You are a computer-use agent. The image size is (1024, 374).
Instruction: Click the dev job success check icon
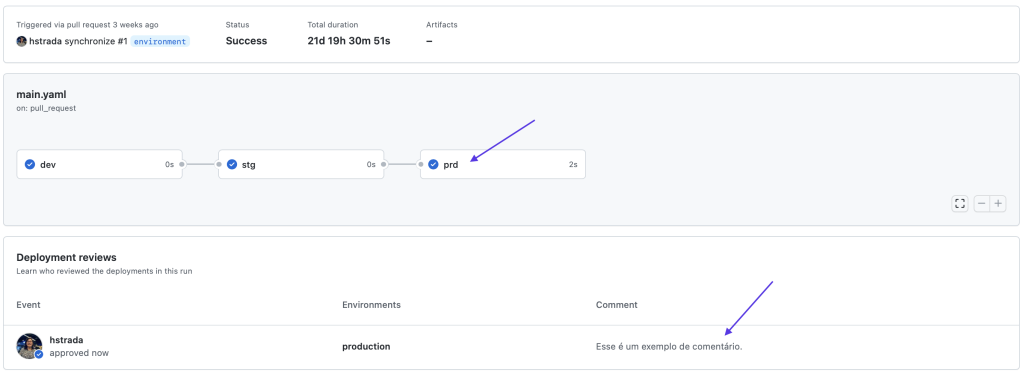pyautogui.click(x=29, y=164)
